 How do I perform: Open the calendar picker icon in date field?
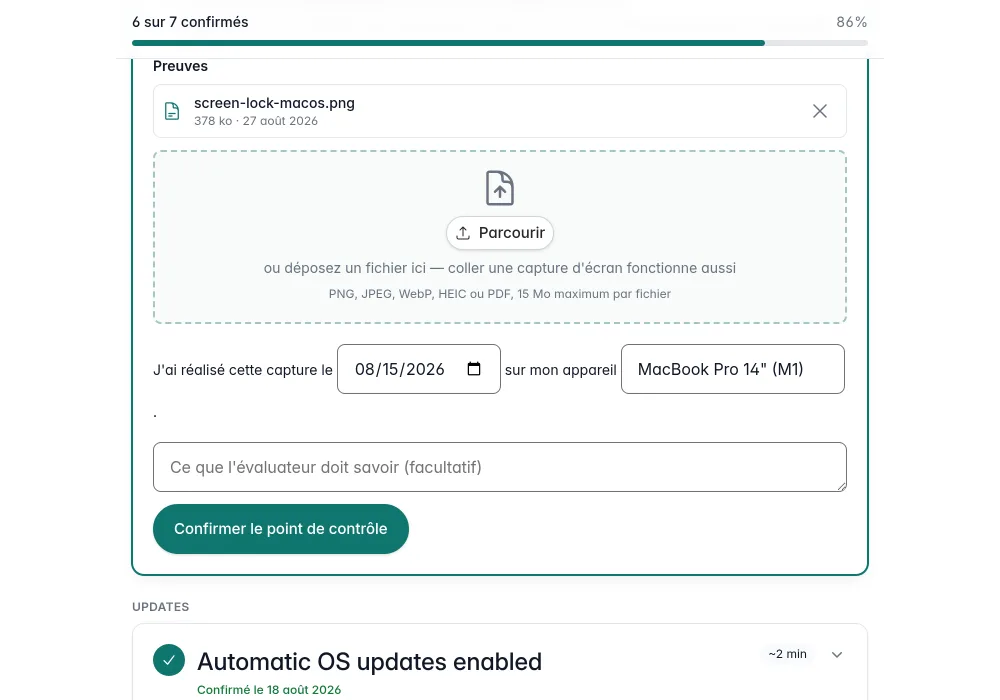click(474, 368)
